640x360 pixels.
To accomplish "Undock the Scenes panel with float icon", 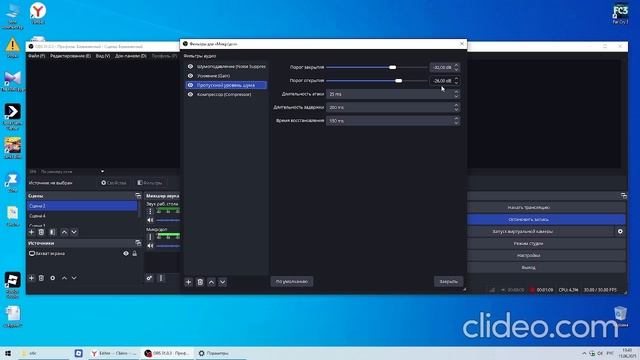I will coord(138,196).
